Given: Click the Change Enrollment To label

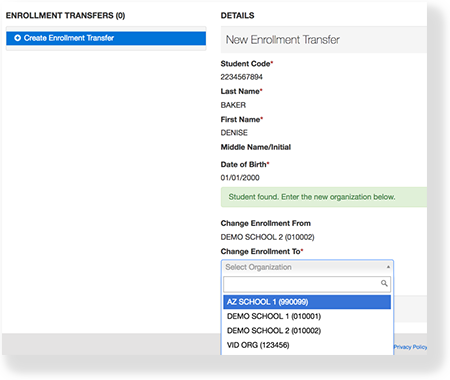Looking at the screenshot, I should (262, 252).
